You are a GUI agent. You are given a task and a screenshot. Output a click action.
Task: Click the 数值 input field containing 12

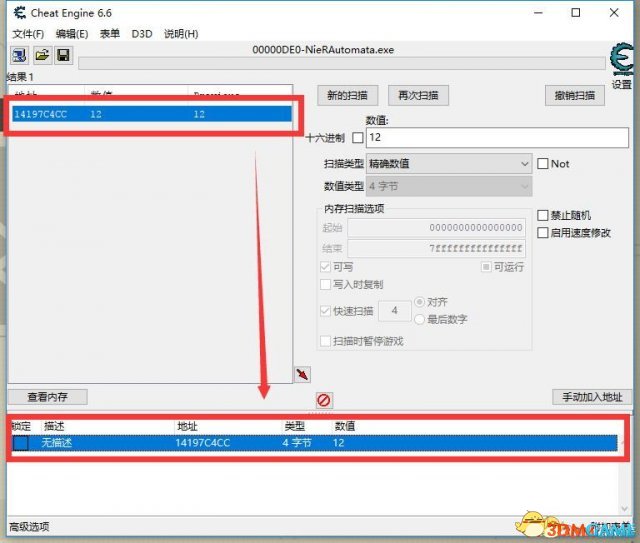[497, 138]
